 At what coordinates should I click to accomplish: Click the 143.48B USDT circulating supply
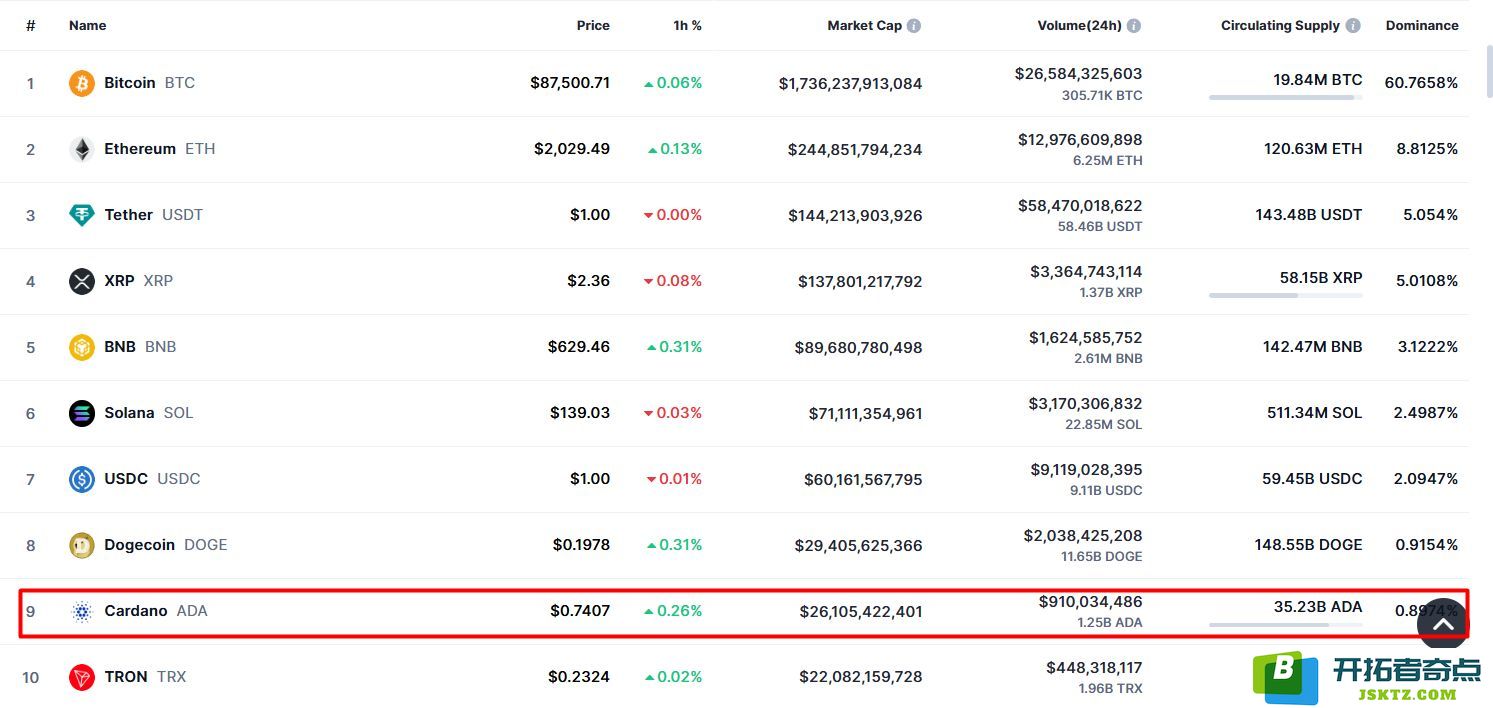[x=1309, y=215]
